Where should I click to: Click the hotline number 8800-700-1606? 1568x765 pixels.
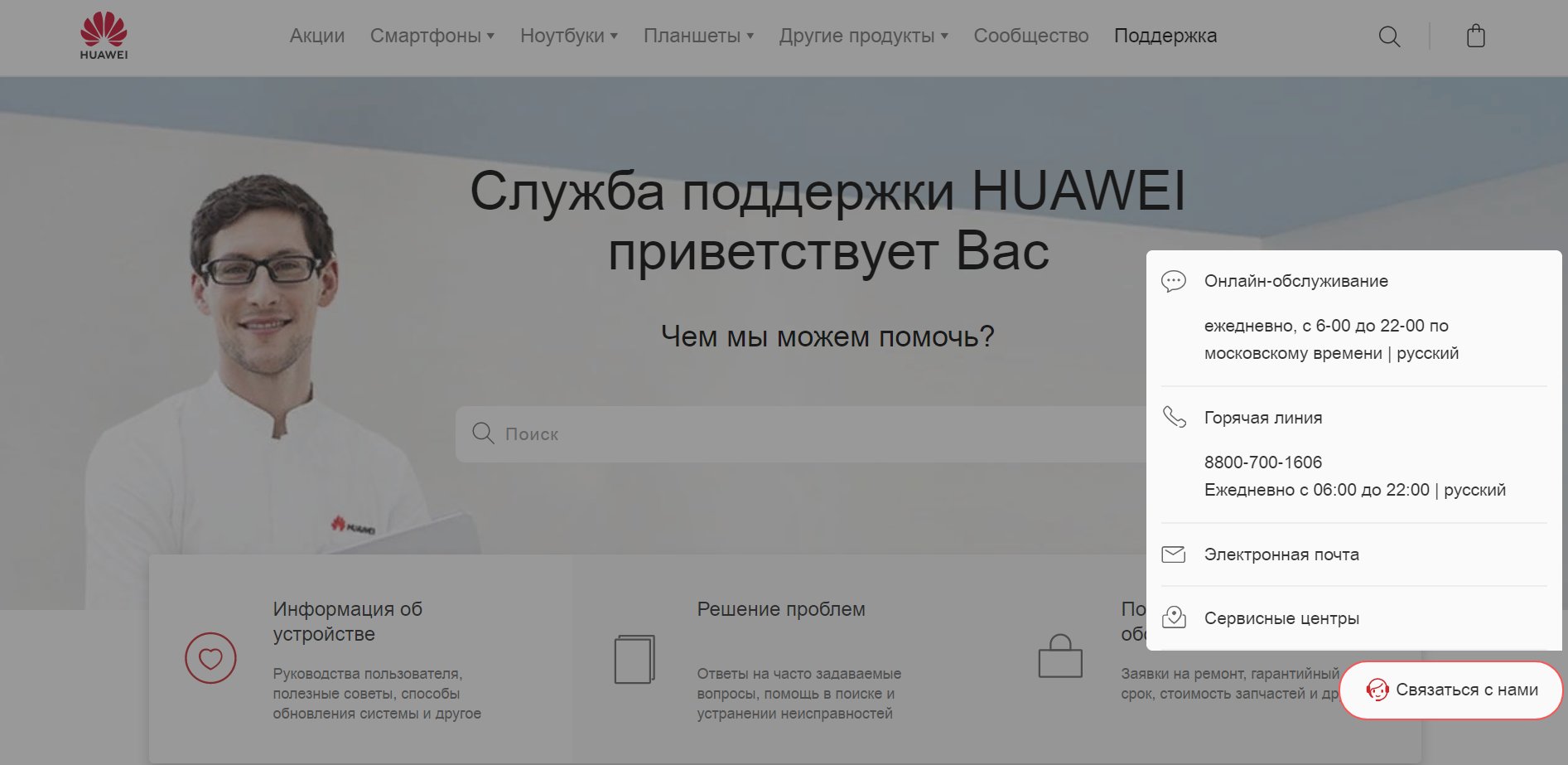1263,462
